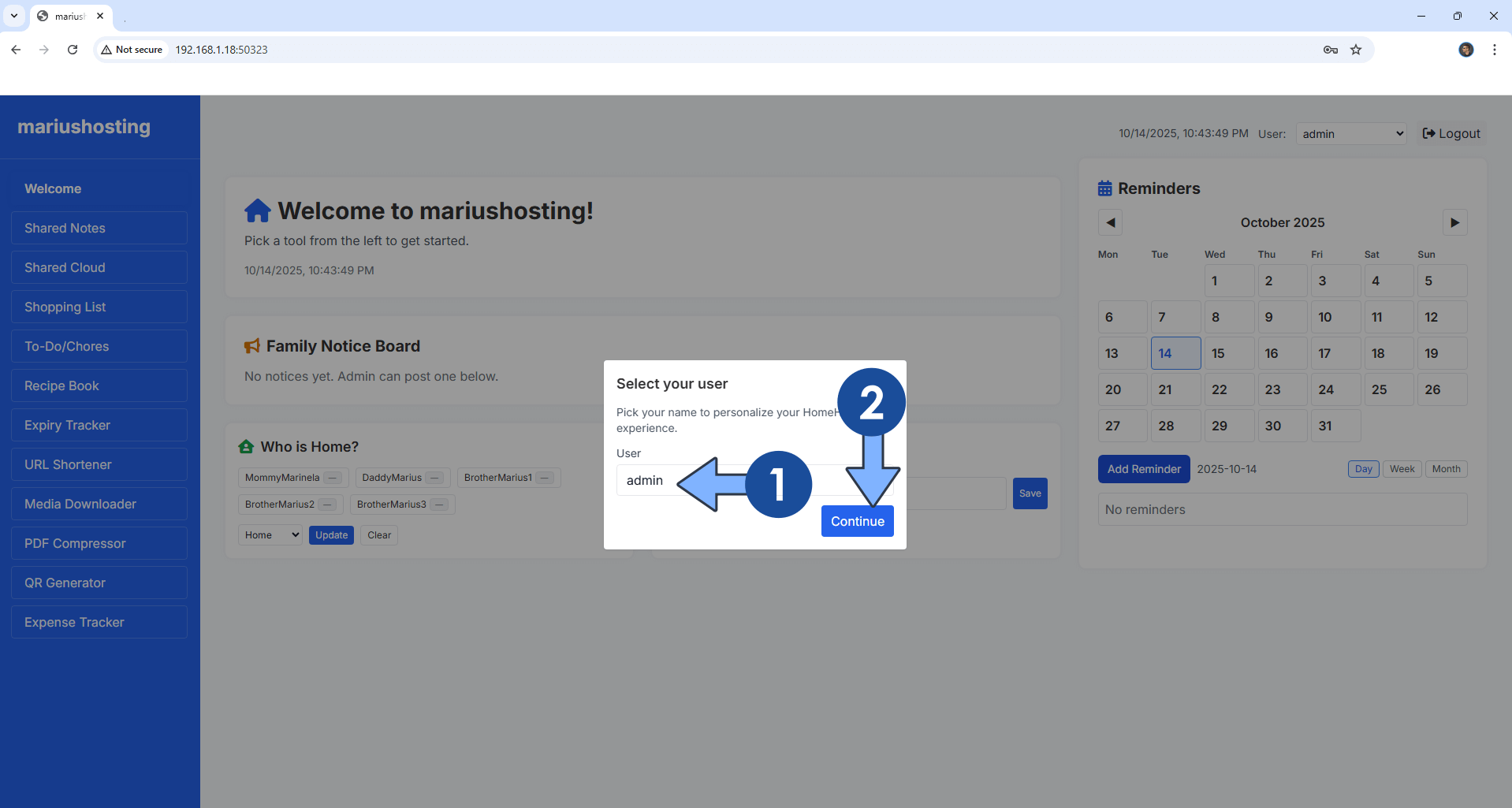Click the next month arrow in Reminders
Viewport: 1512px width, 808px height.
click(1454, 222)
